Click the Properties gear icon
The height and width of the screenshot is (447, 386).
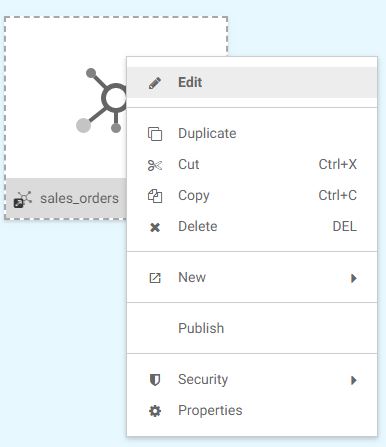pyautogui.click(x=155, y=411)
